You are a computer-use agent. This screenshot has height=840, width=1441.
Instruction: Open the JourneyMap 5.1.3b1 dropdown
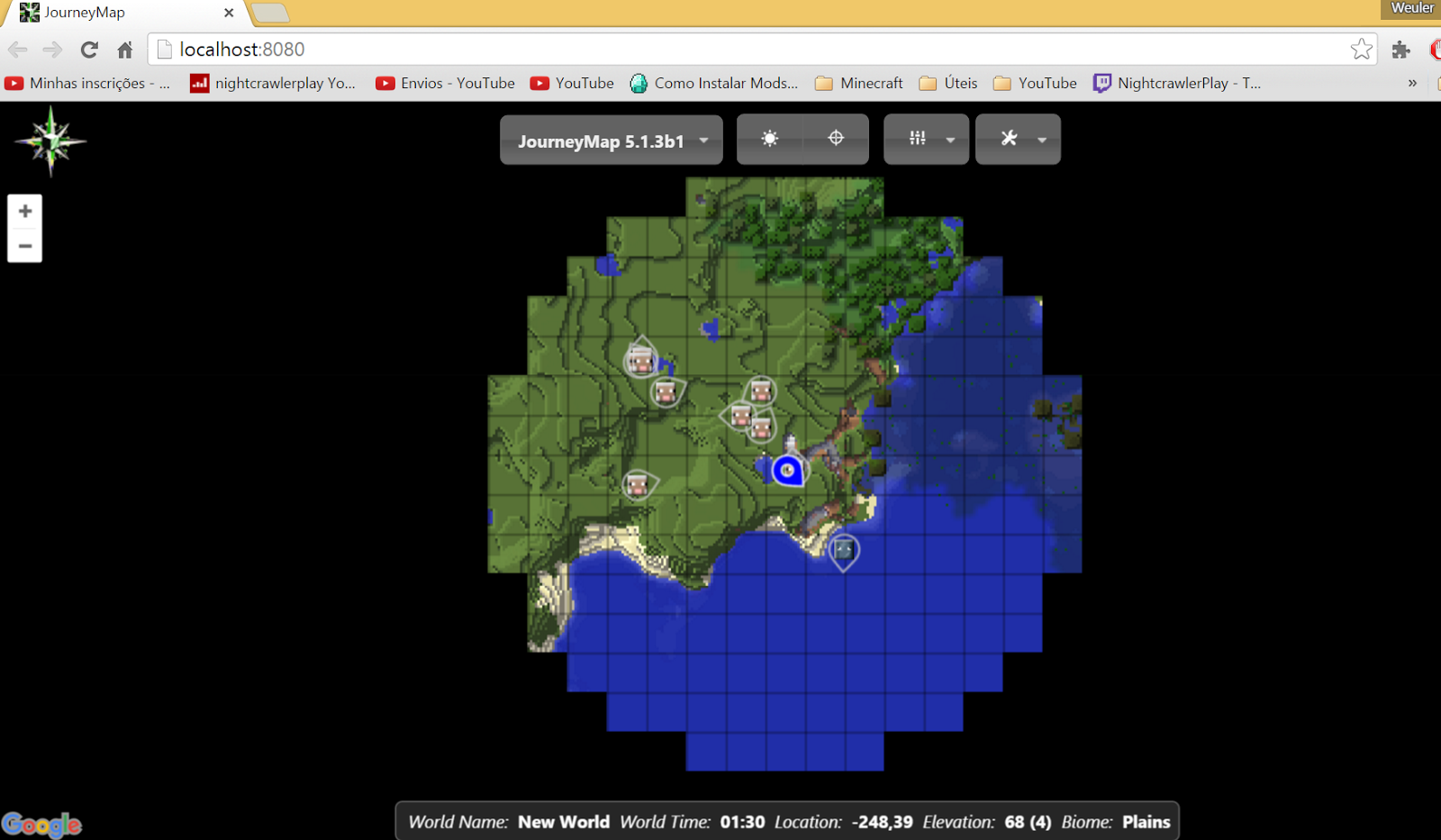[612, 140]
